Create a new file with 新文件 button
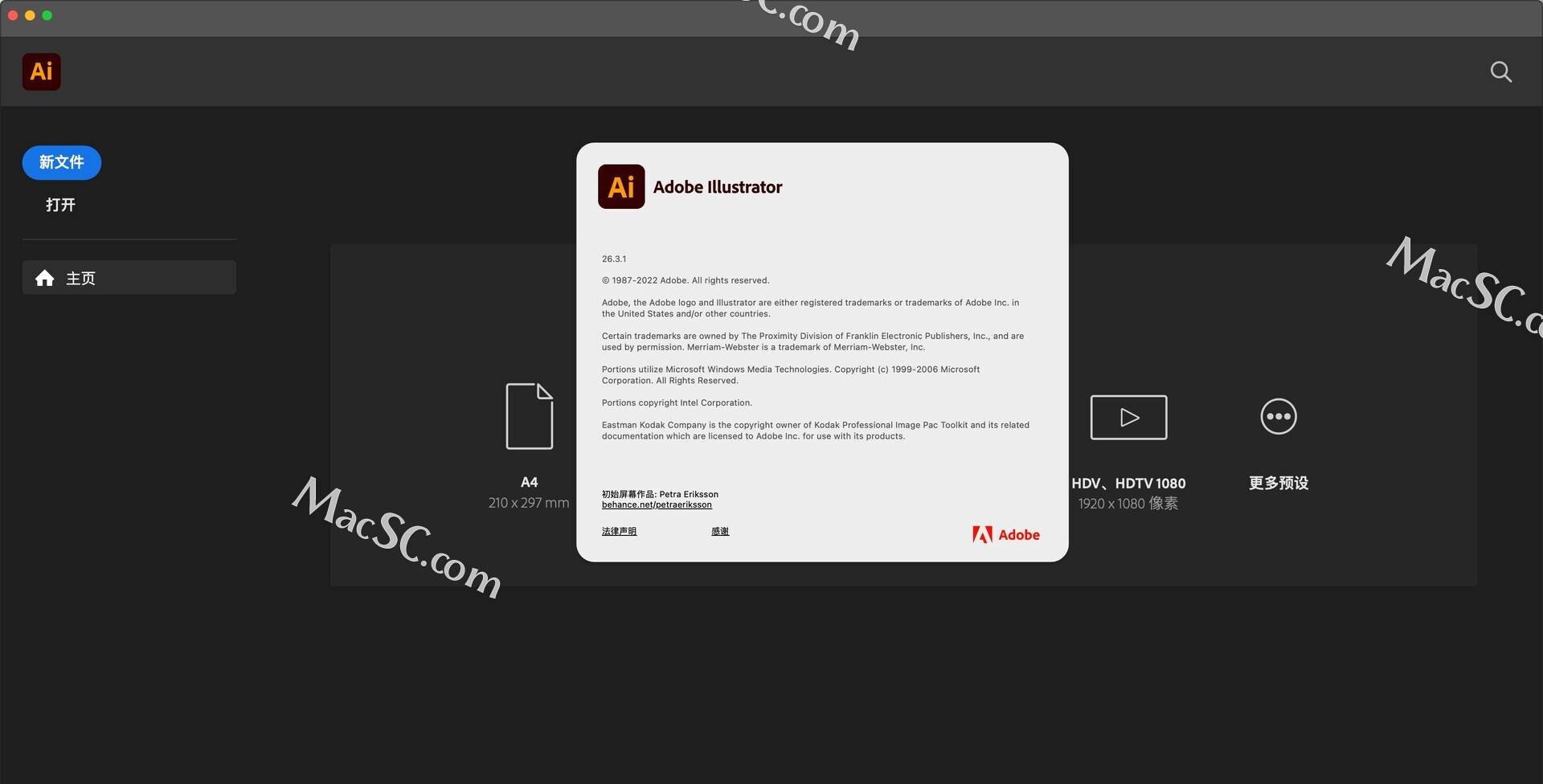This screenshot has width=1543, height=784. coord(62,162)
